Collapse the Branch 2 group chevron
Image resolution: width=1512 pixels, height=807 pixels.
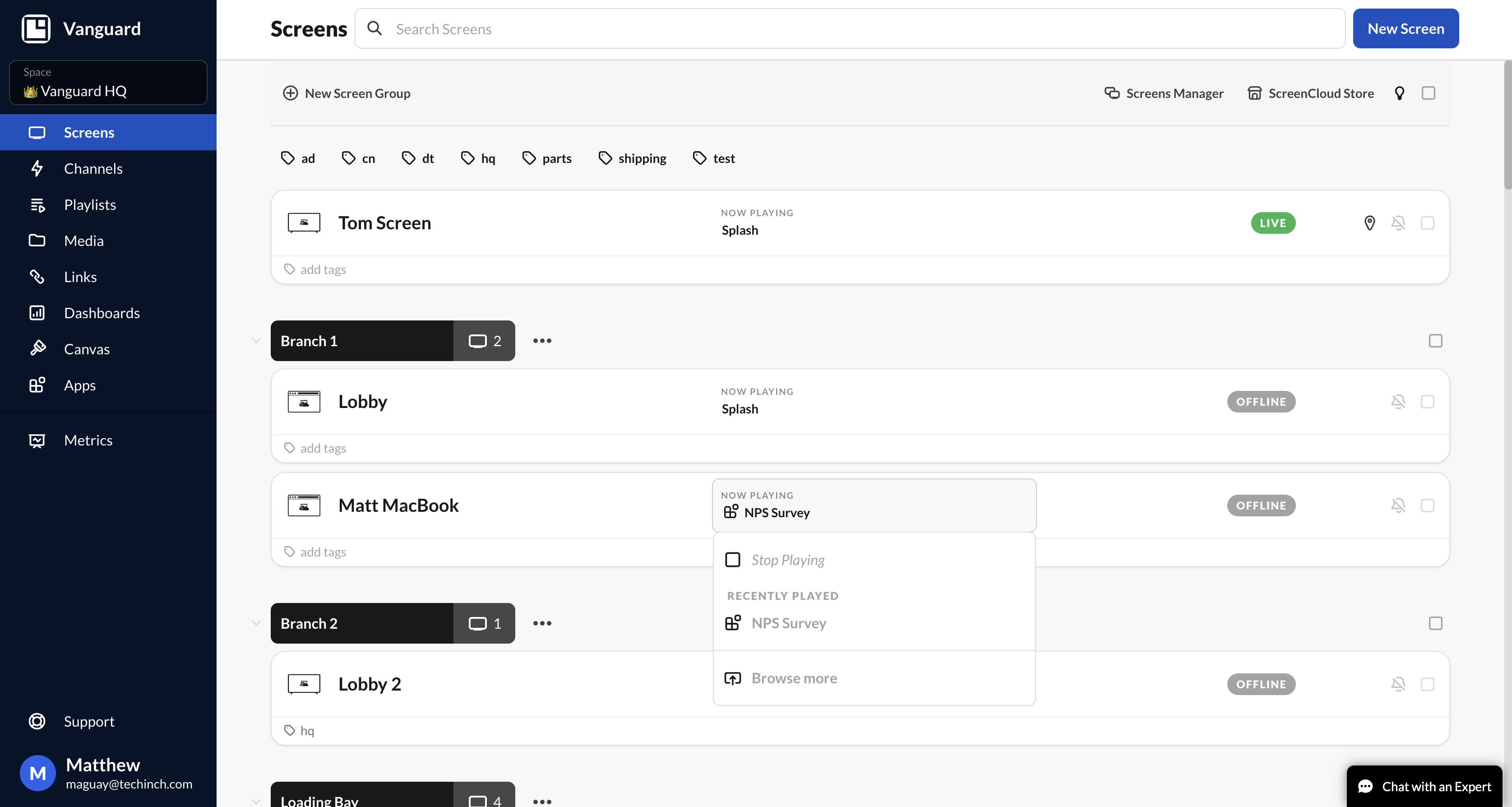(x=256, y=623)
